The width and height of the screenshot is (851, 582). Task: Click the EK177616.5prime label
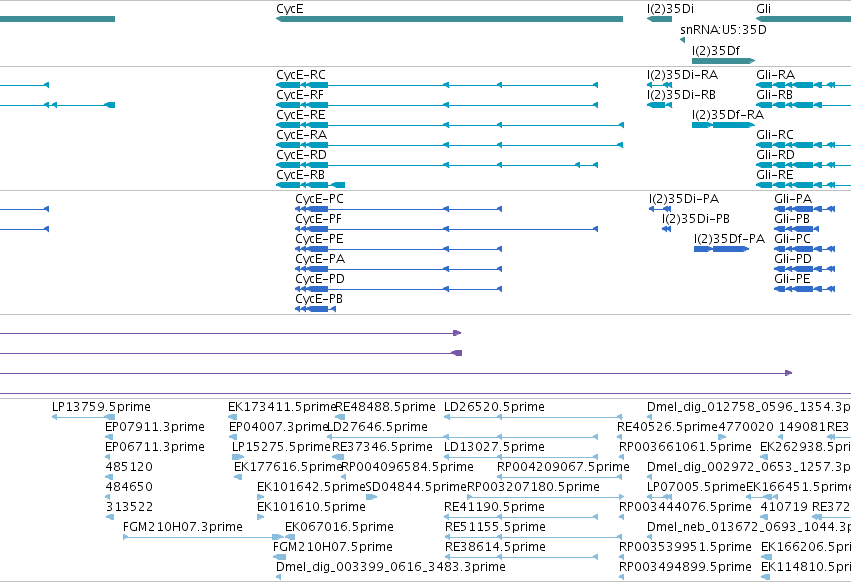288,467
